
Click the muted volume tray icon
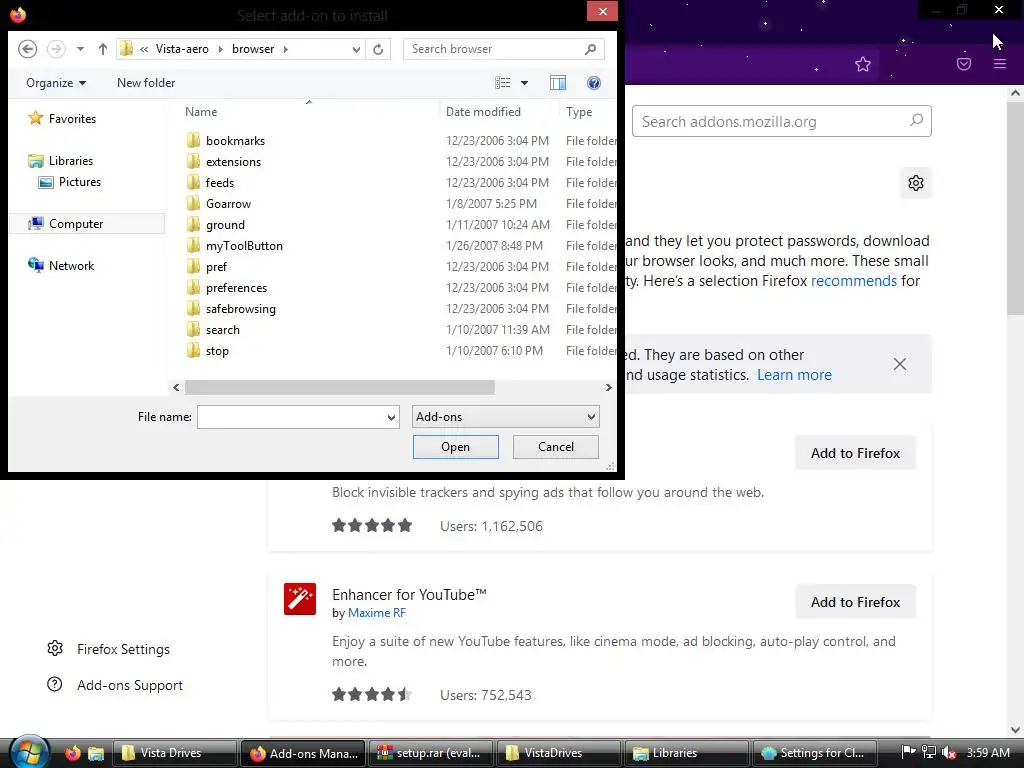(949, 752)
